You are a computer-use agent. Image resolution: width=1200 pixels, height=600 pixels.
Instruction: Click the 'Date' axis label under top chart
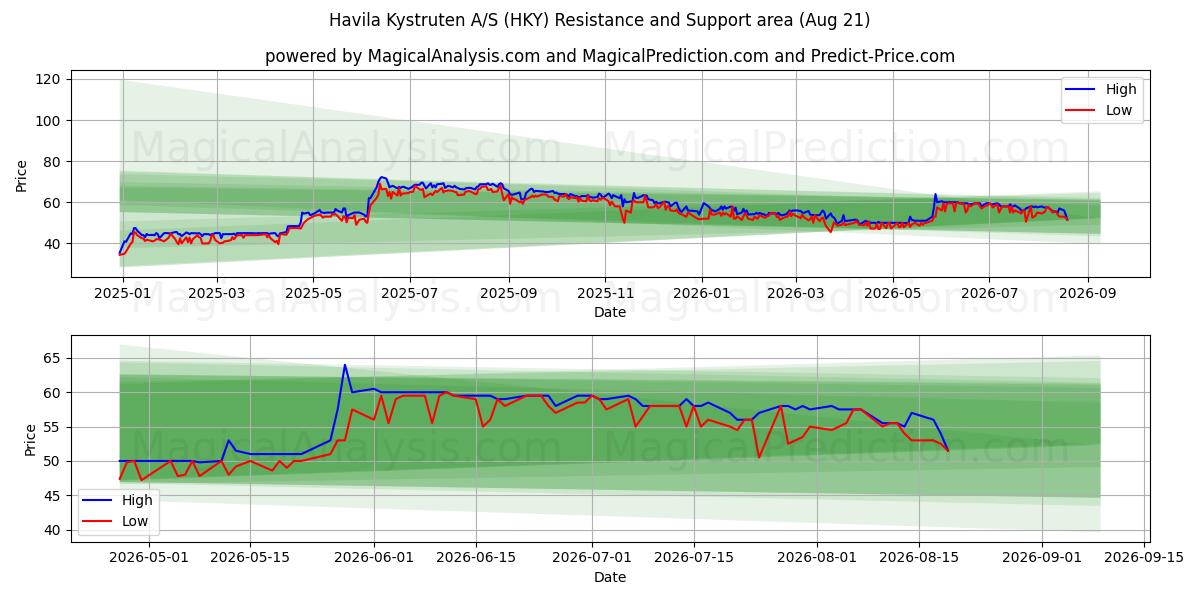610,313
